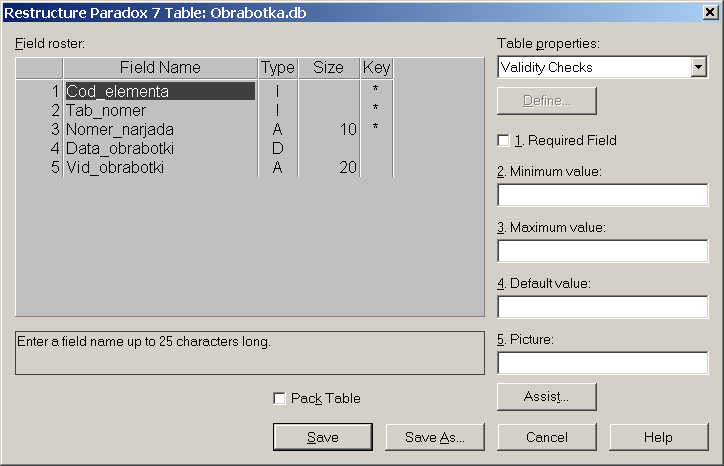Click the Field Name column header
This screenshot has height=466, width=724.
160,68
